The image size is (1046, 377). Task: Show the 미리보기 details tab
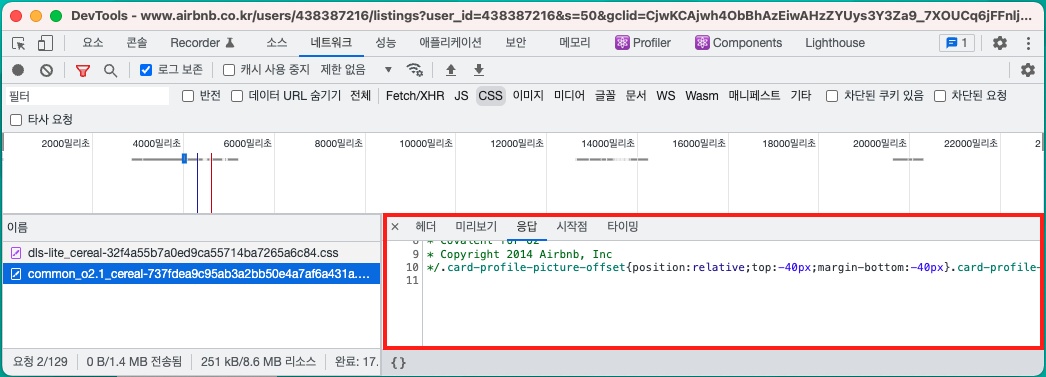[x=476, y=227]
